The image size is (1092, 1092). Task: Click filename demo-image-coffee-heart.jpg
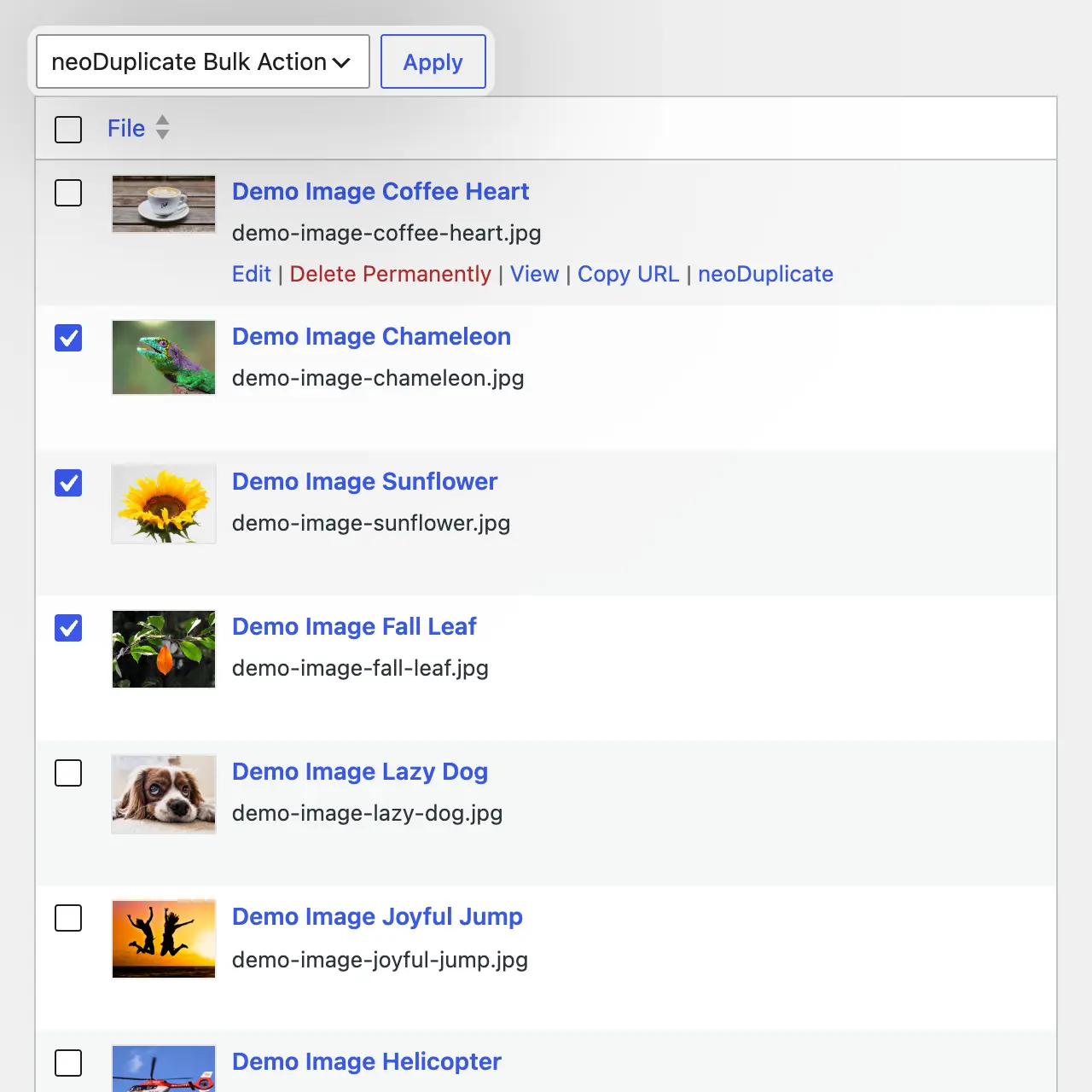[x=386, y=233]
